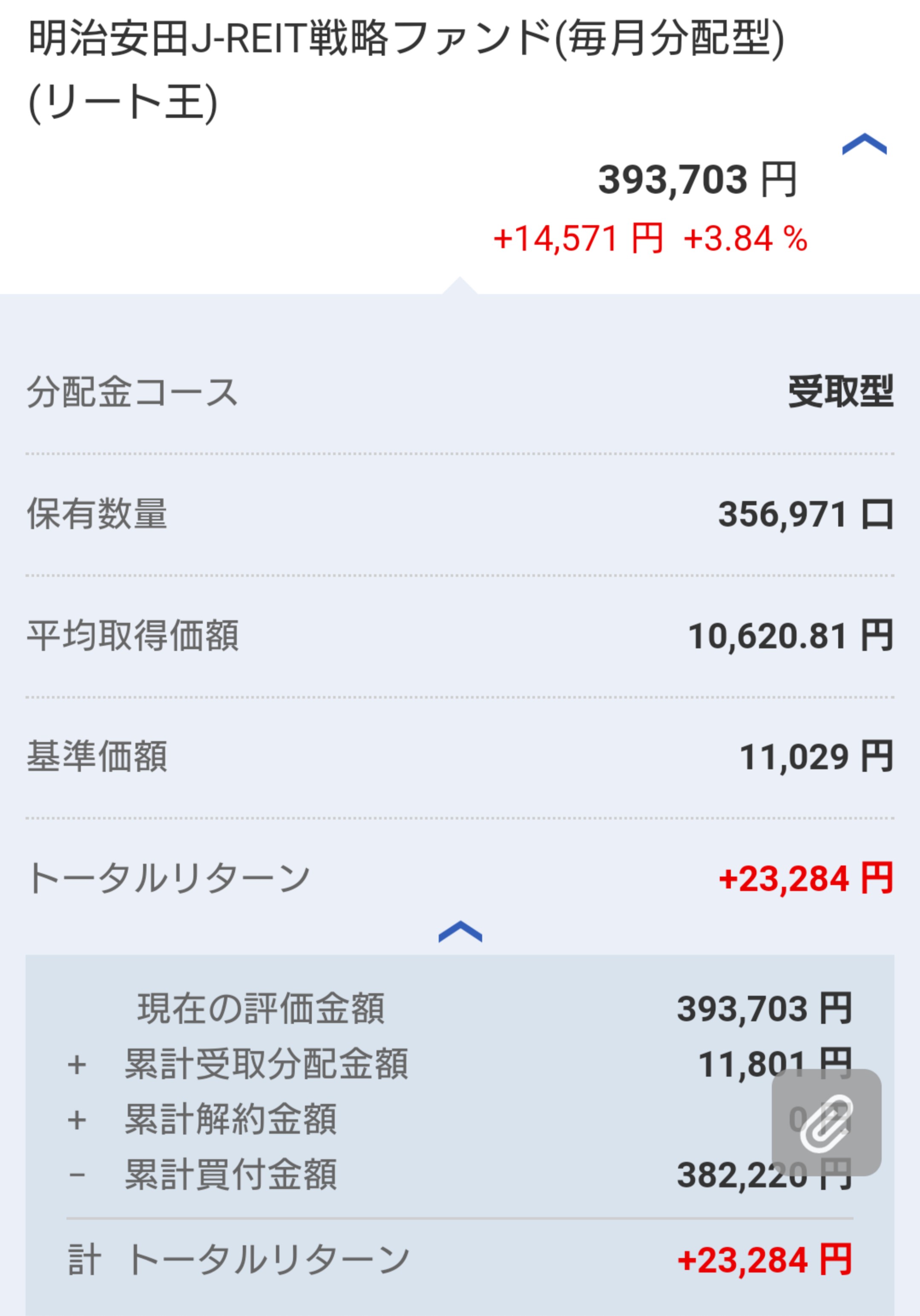Tap the 累計解約金額 breakdown line
This screenshot has height=1316, width=920.
(x=230, y=1119)
